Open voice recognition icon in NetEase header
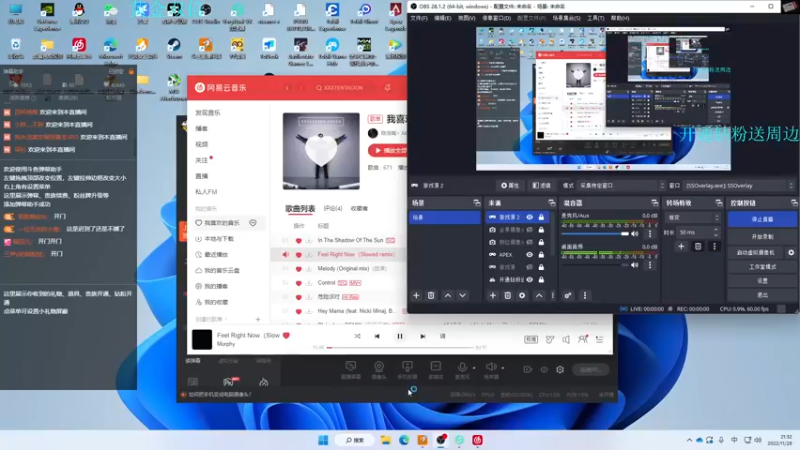The image size is (800, 450). (x=388, y=88)
